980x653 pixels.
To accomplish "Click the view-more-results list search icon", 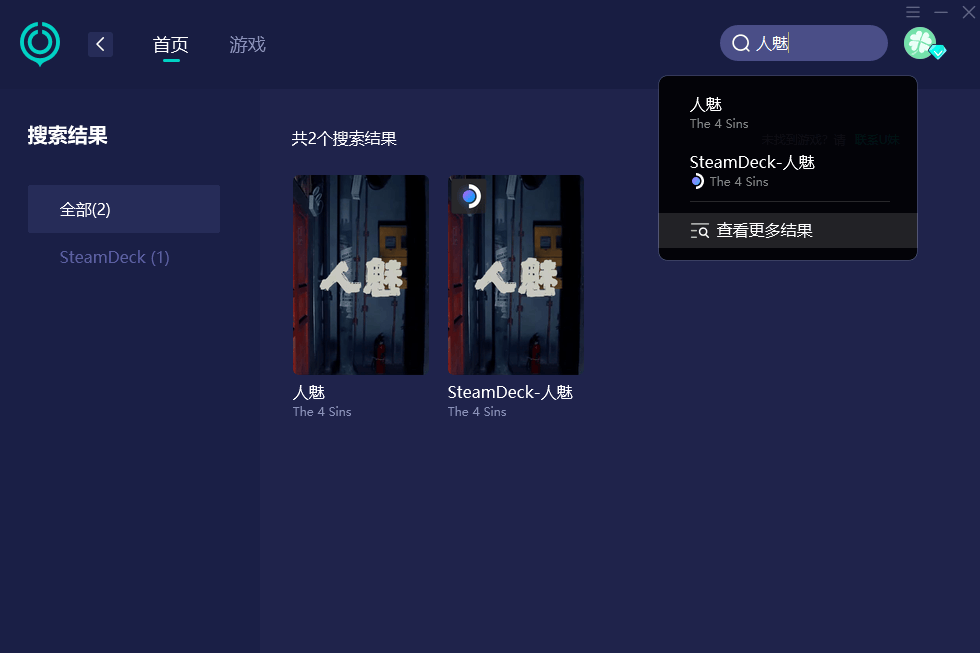I will tap(699, 231).
